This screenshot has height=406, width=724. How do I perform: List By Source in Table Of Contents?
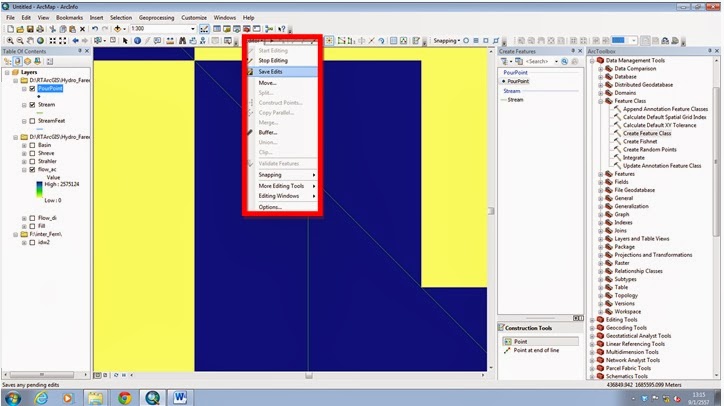click(x=18, y=61)
